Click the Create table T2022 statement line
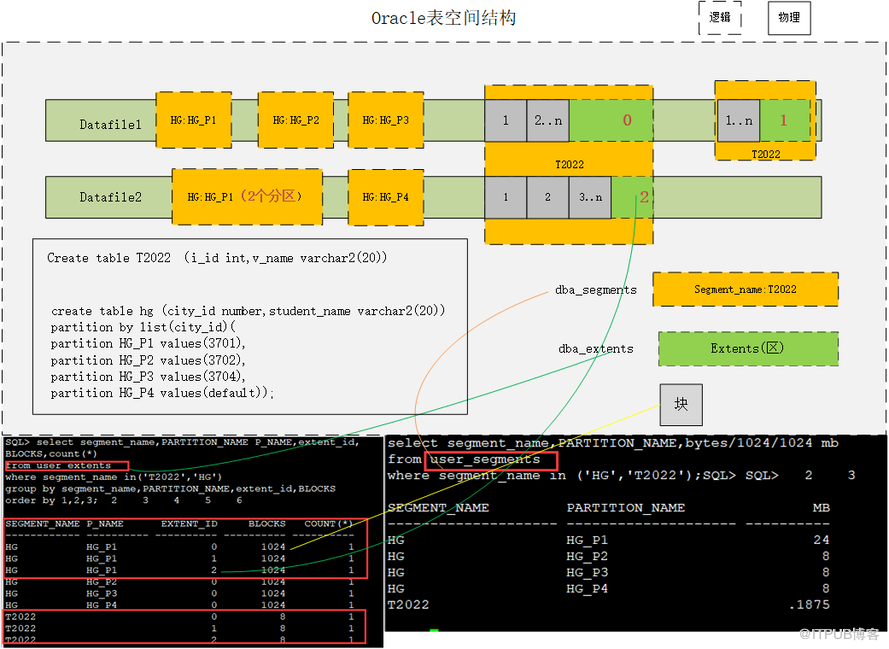Screen dimensions: 889x649 click(217, 258)
